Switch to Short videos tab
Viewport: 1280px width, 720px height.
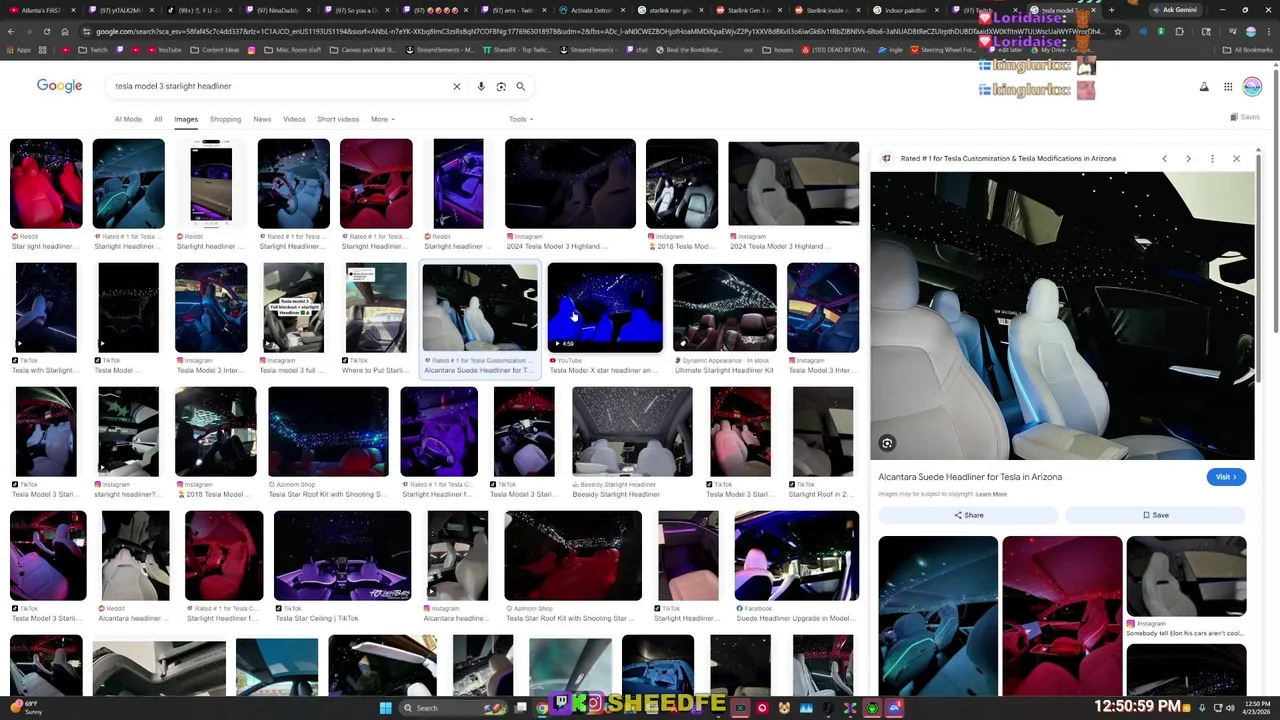point(338,119)
